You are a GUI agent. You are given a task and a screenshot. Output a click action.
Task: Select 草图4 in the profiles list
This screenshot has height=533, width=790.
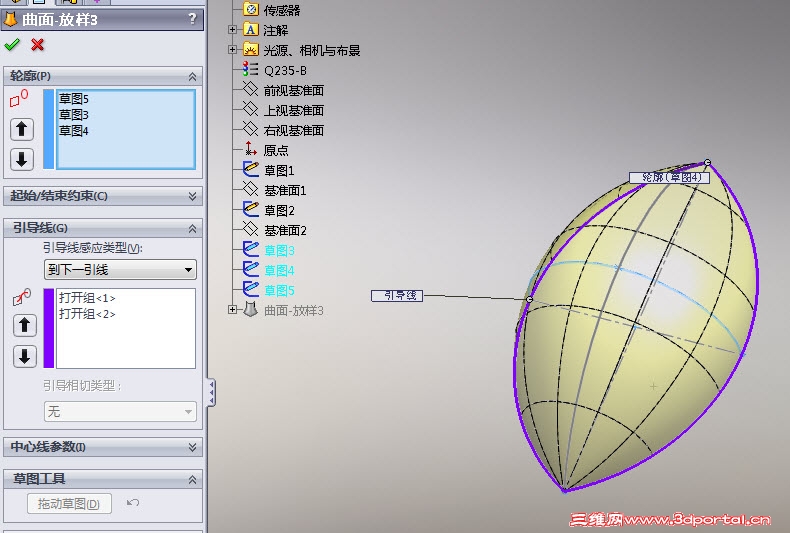pos(74,131)
